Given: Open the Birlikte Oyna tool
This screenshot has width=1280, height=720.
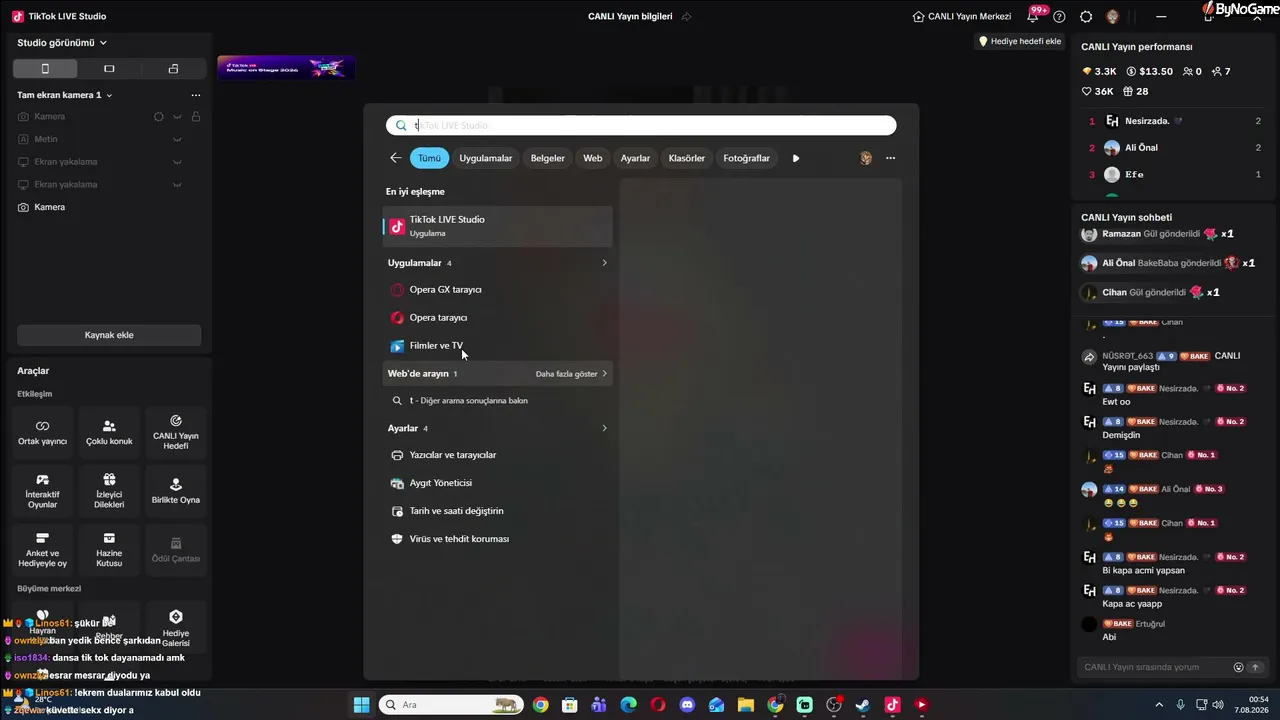Looking at the screenshot, I should pyautogui.click(x=176, y=491).
